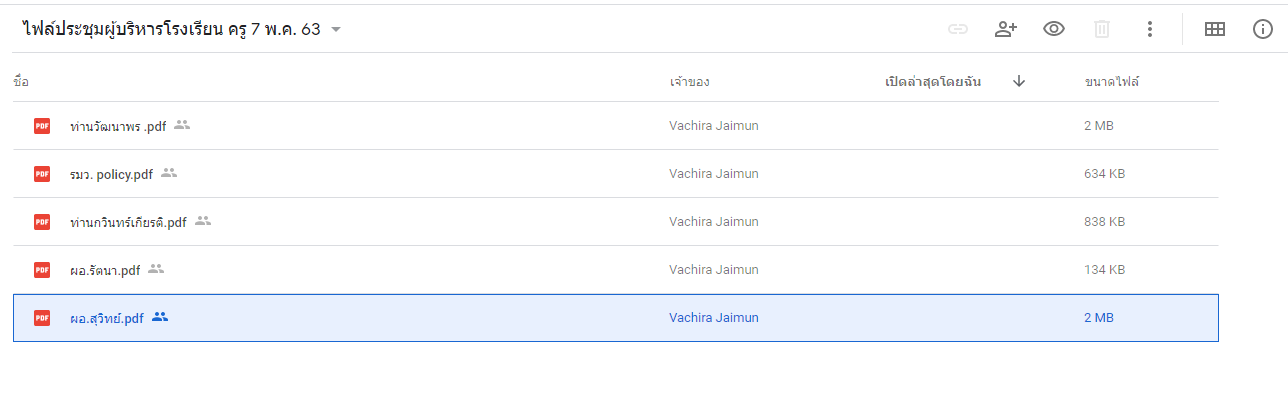Image resolution: width=1288 pixels, height=417 pixels.
Task: Sort by the name column header
Action: click(20, 82)
